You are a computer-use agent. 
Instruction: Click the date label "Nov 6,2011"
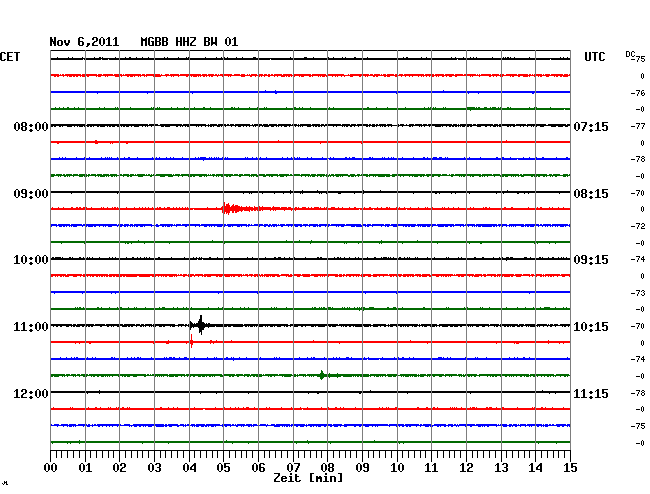pyautogui.click(x=84, y=42)
